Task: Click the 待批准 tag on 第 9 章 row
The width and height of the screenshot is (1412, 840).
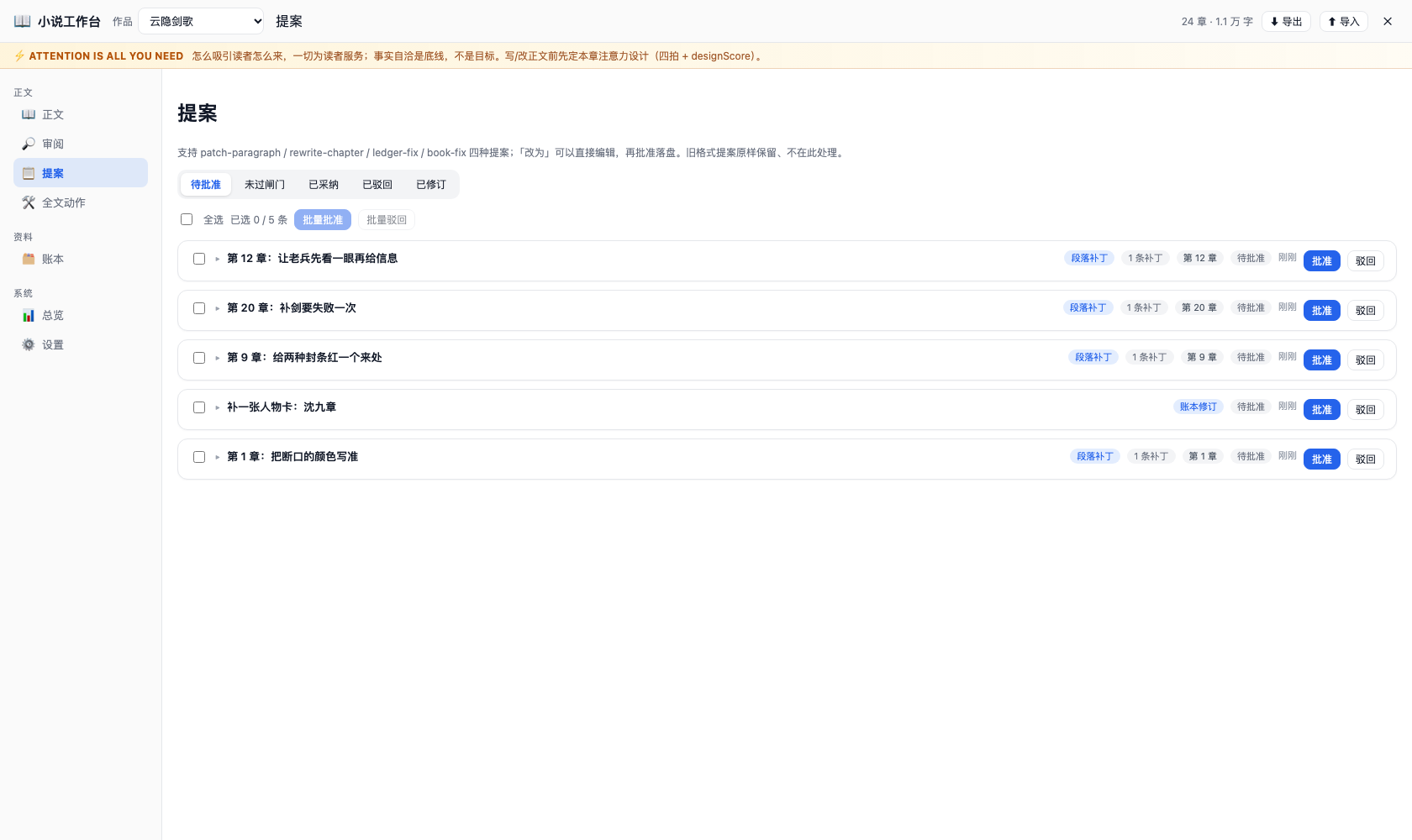Action: pos(1251,357)
